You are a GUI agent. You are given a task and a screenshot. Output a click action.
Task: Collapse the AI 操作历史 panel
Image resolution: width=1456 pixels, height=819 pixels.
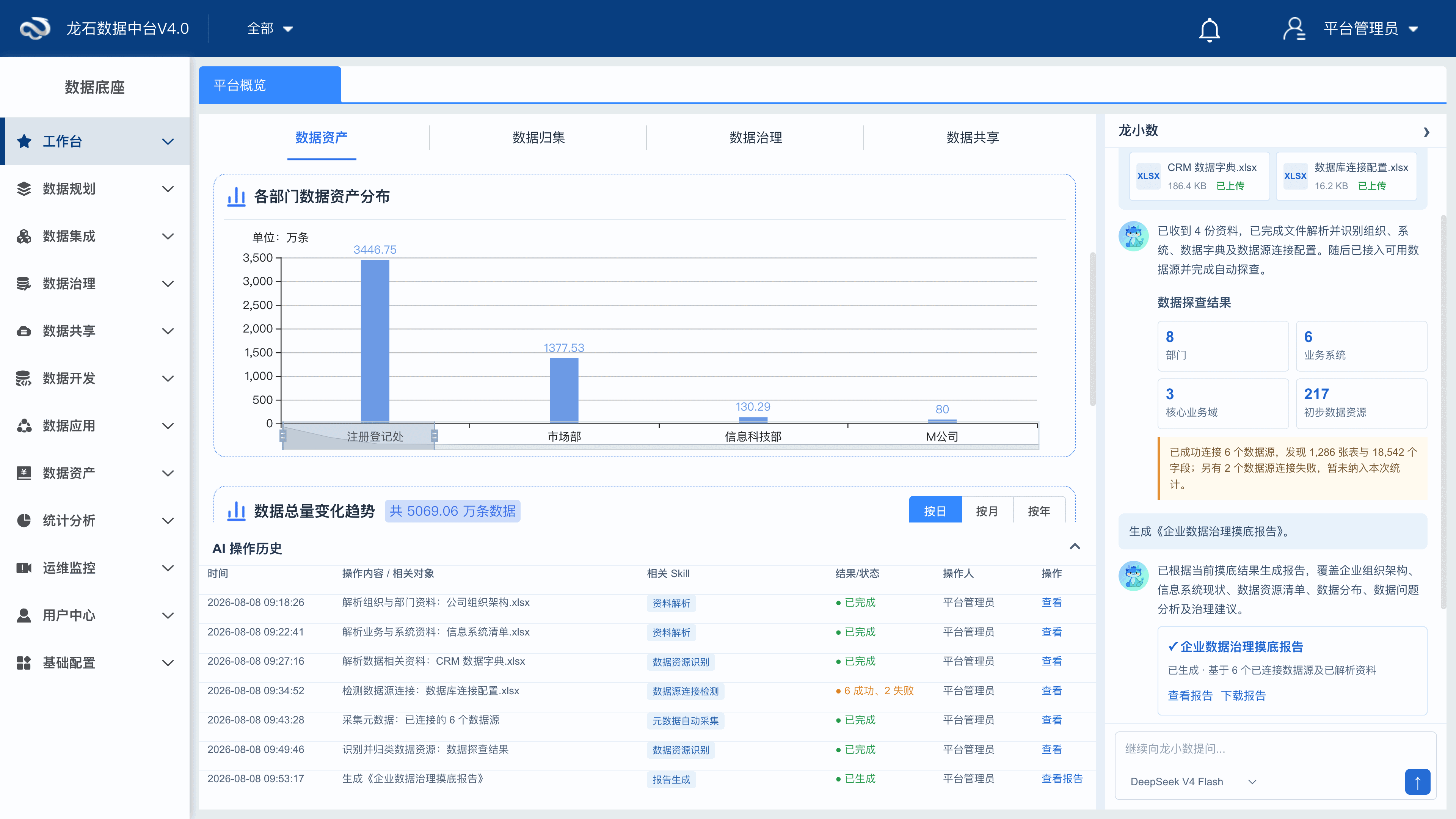1075,546
